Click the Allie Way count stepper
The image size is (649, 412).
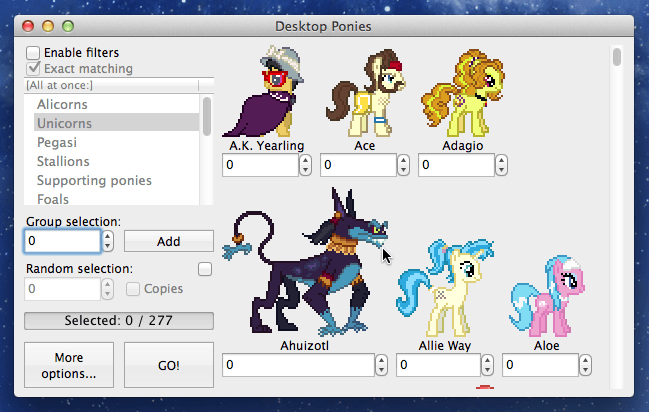click(488, 365)
